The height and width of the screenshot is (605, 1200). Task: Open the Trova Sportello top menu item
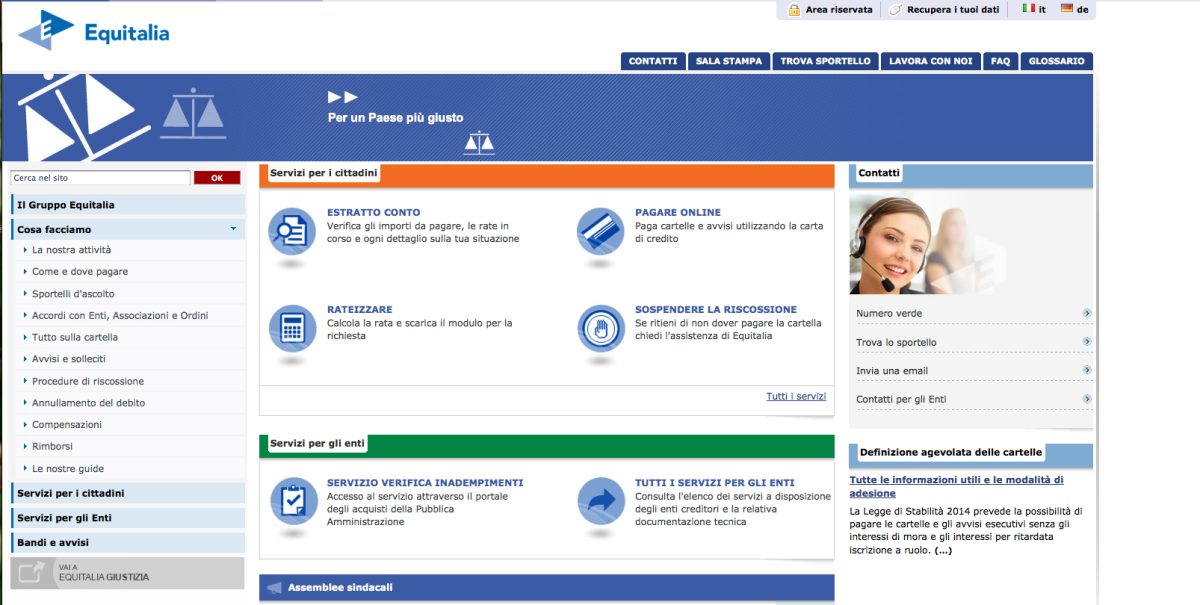click(825, 61)
